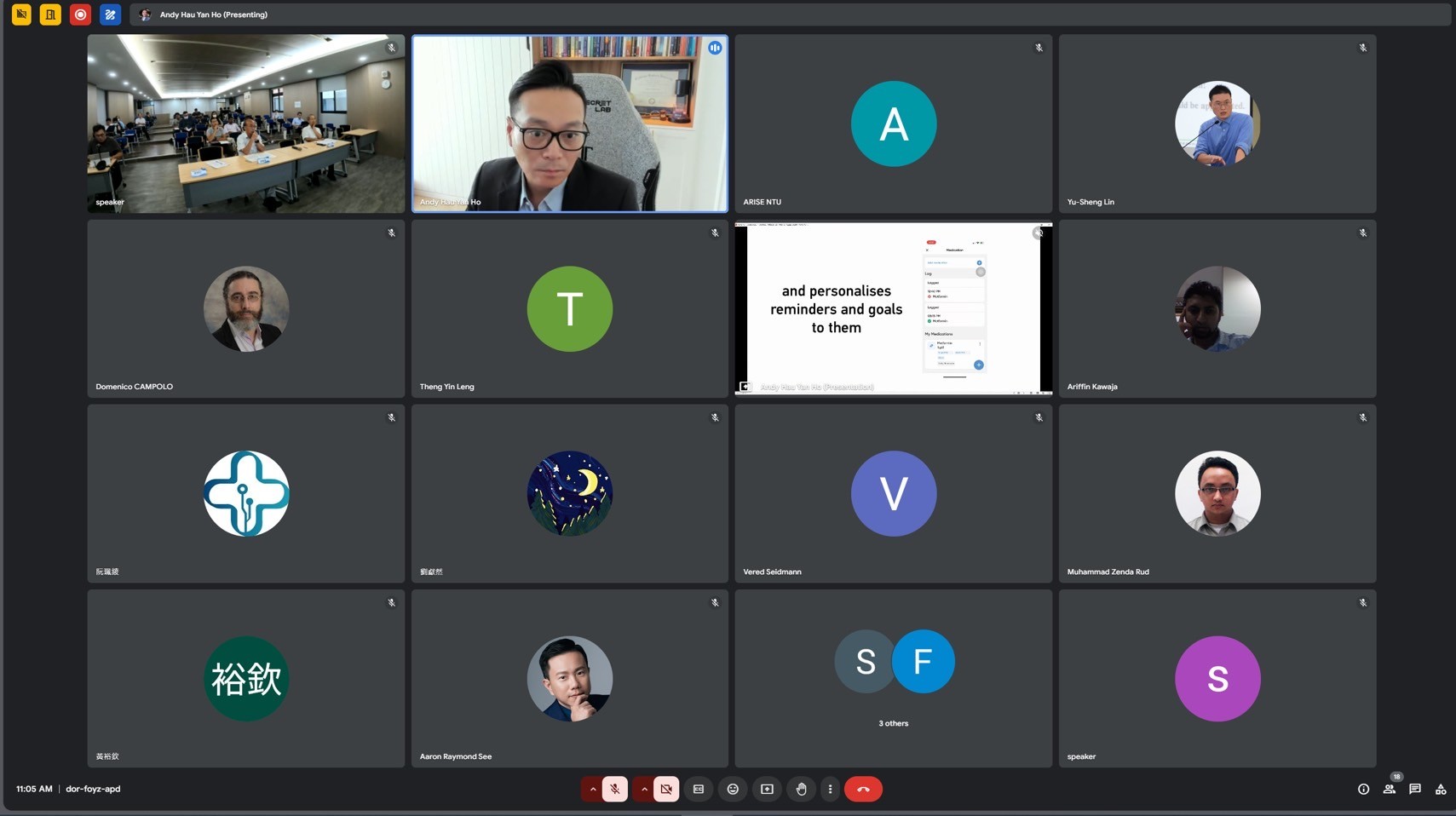Viewport: 1456px width, 816px height.
Task: Open the shared presentation slide tile
Action: click(x=893, y=308)
